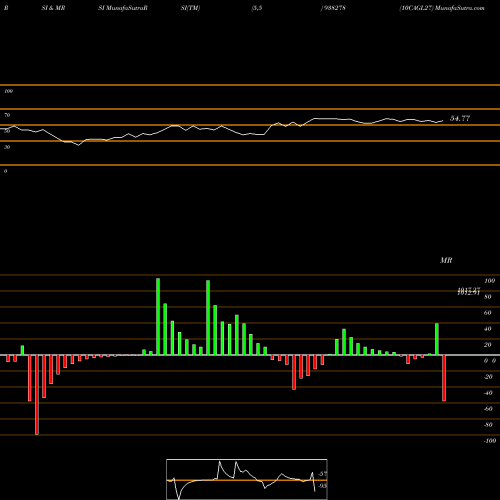Image resolution: width=500 pixels, height=500 pixels.
Task: Click the MR right axis label 100
Action: 489,281
